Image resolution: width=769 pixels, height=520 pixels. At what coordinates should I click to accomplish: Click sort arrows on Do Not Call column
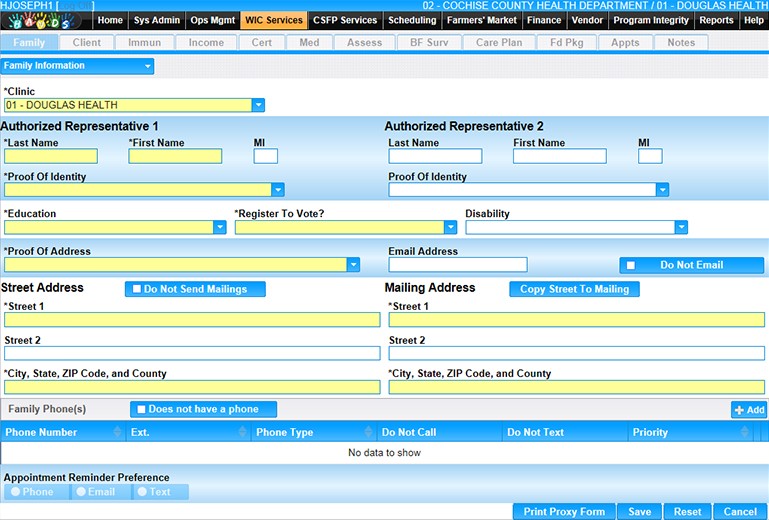pos(493,433)
